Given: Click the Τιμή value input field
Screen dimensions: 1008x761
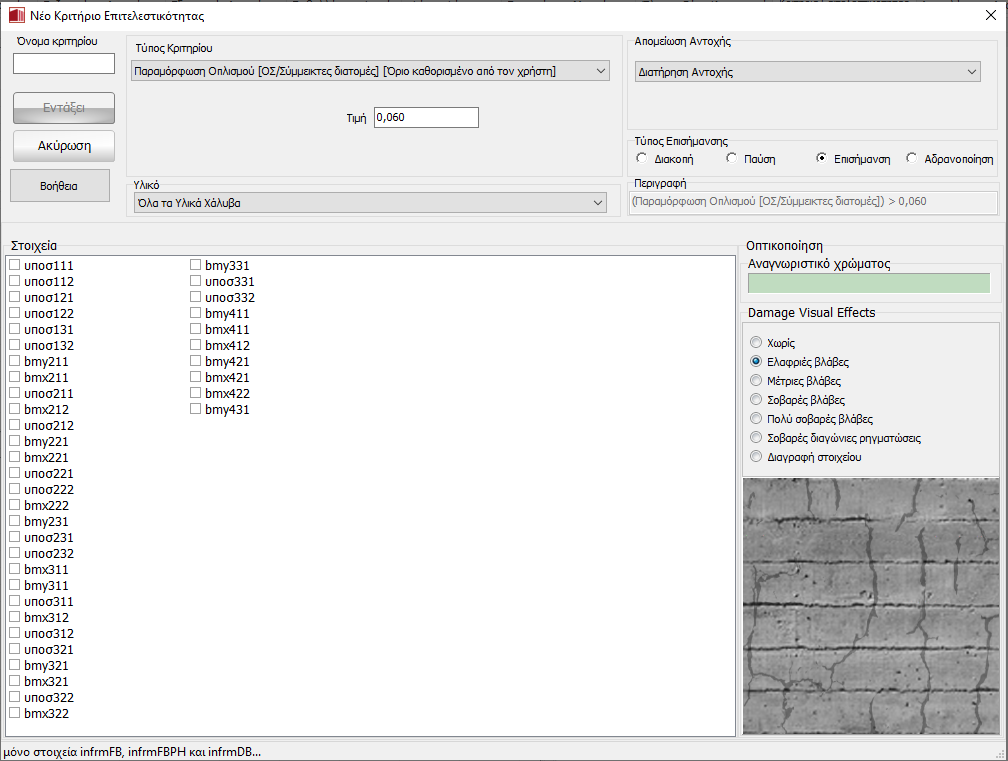Looking at the screenshot, I should (x=426, y=118).
